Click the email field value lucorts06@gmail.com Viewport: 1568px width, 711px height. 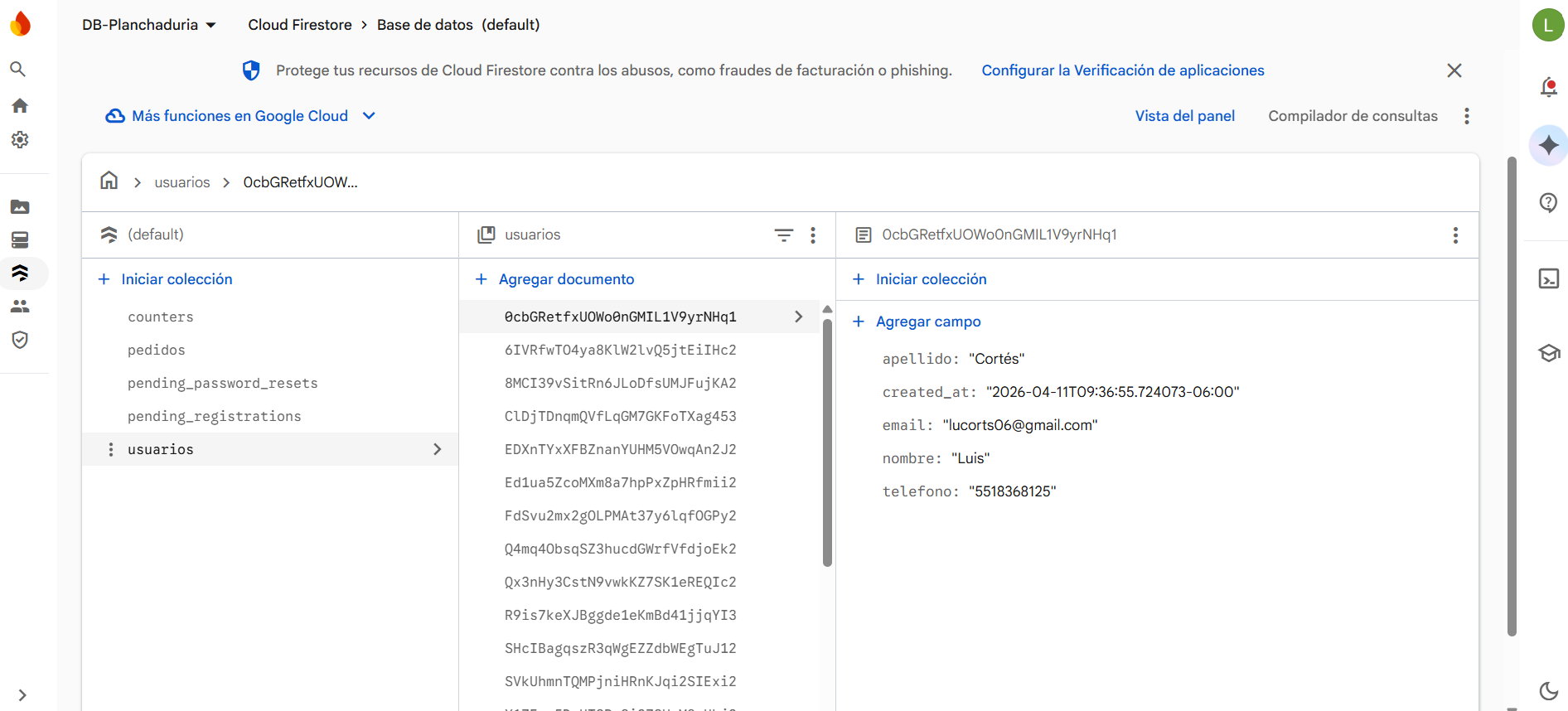click(1020, 425)
